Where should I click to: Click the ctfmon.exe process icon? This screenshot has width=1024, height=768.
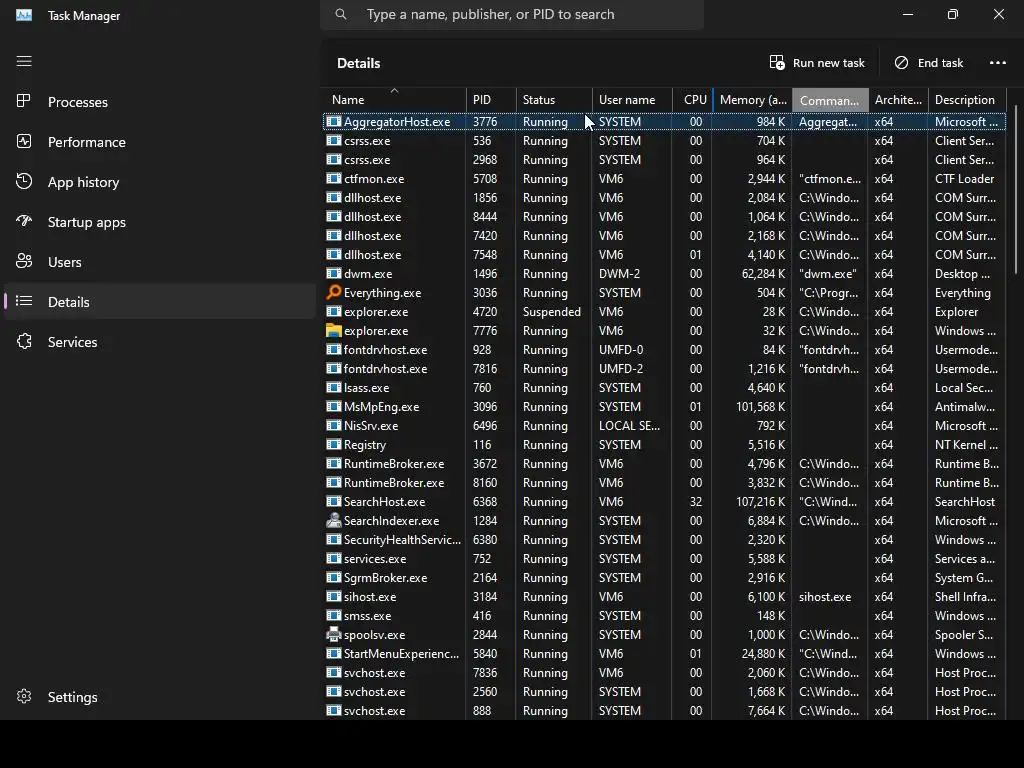[x=334, y=178]
